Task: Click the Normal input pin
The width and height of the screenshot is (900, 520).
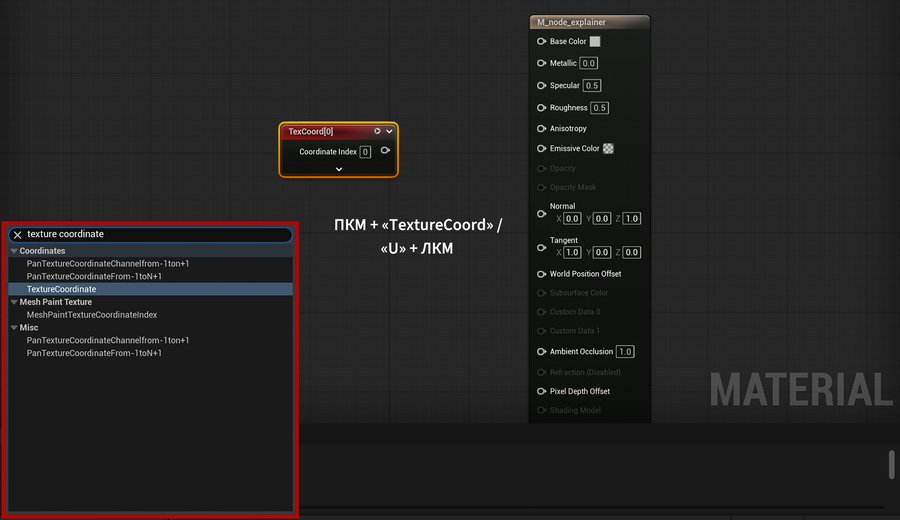Action: [x=541, y=214]
